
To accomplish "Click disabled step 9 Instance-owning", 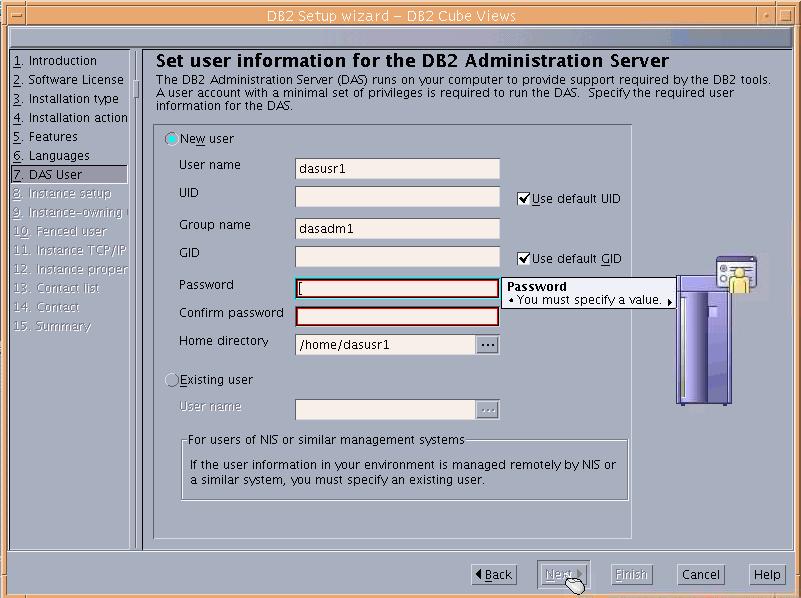I will pos(70,212).
